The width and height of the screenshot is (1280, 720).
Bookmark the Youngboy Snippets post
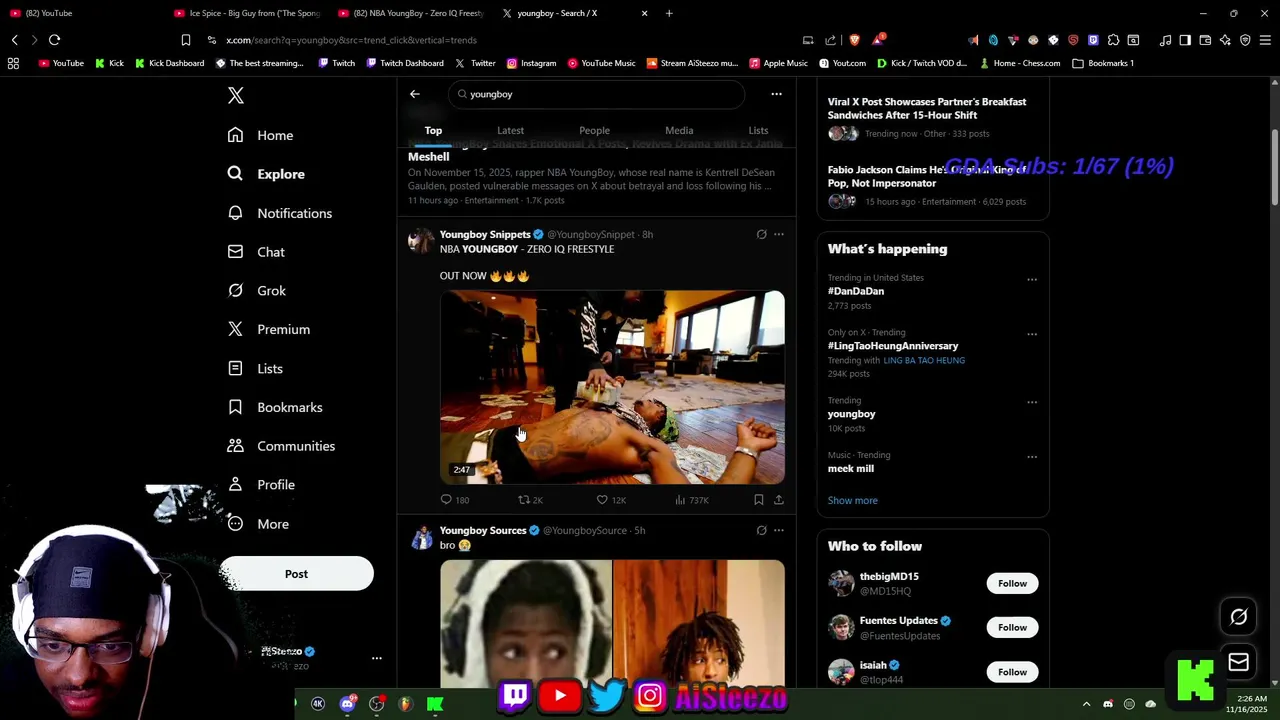[x=759, y=500]
